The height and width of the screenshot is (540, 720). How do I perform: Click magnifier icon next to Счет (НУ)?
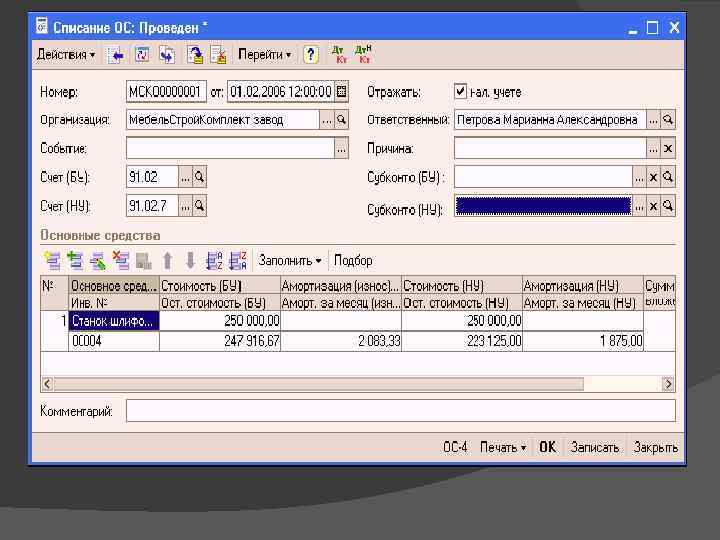pos(199,206)
